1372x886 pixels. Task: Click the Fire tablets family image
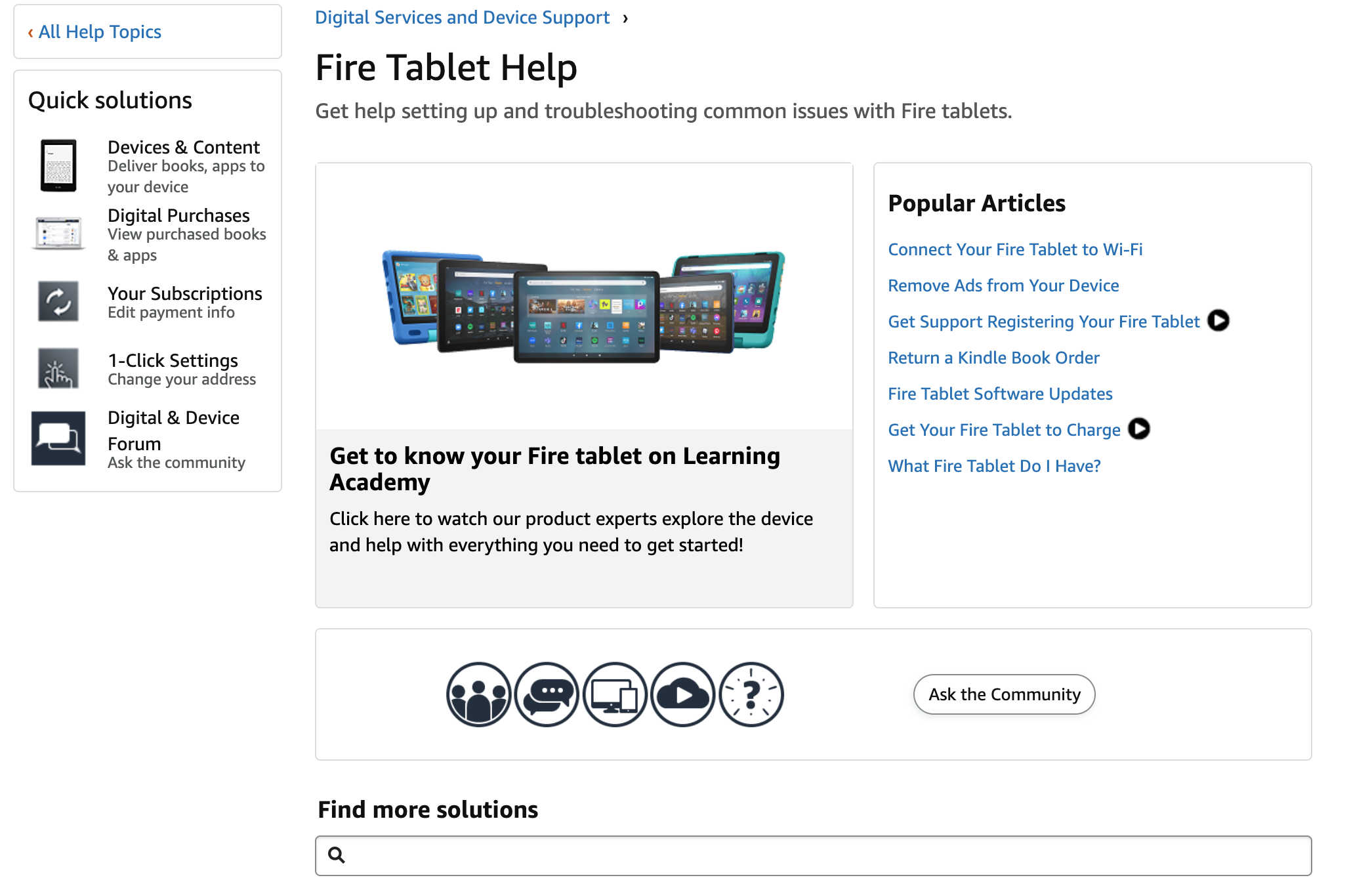point(584,306)
